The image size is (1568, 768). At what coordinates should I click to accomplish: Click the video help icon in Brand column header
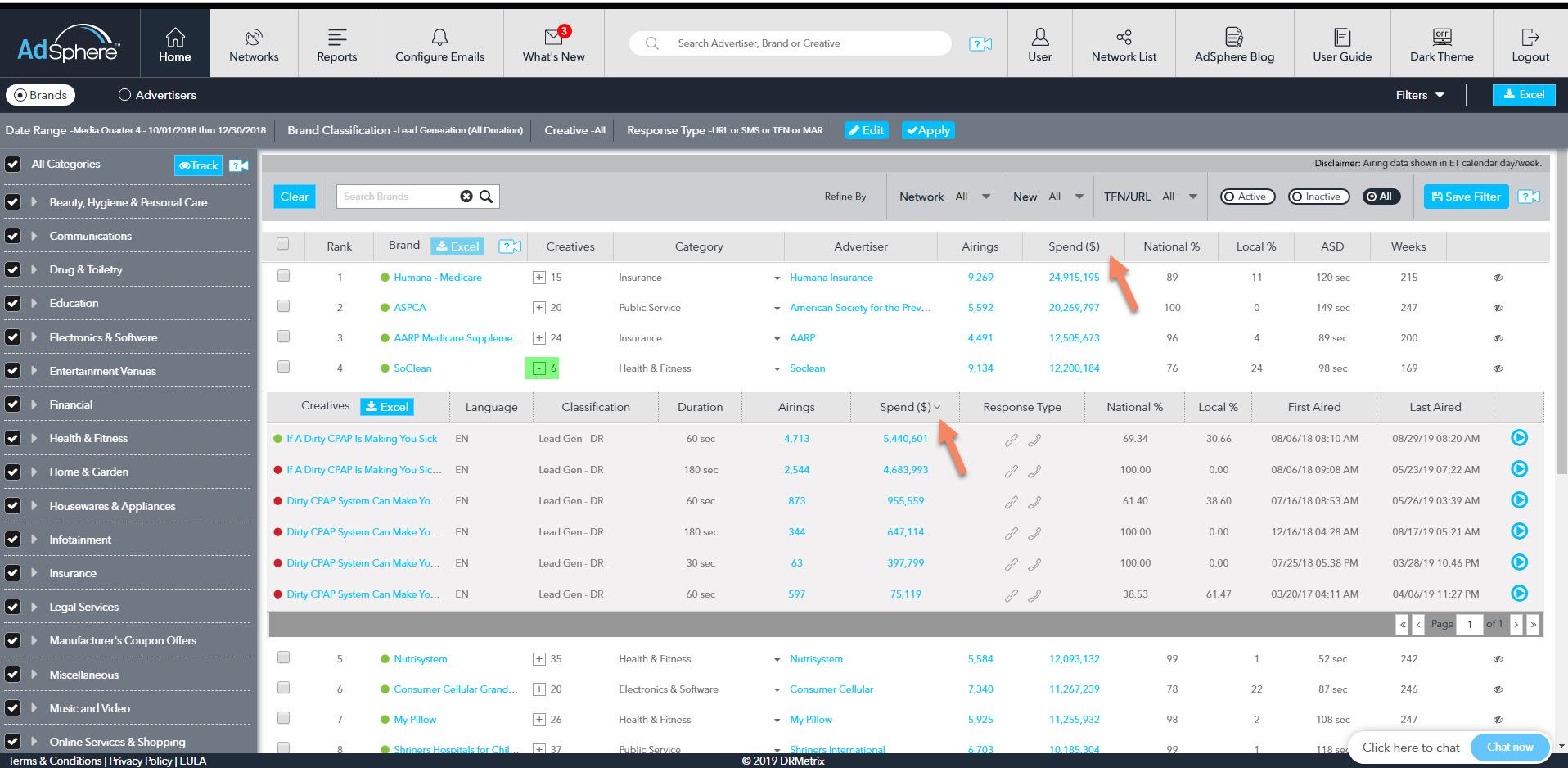click(x=510, y=246)
